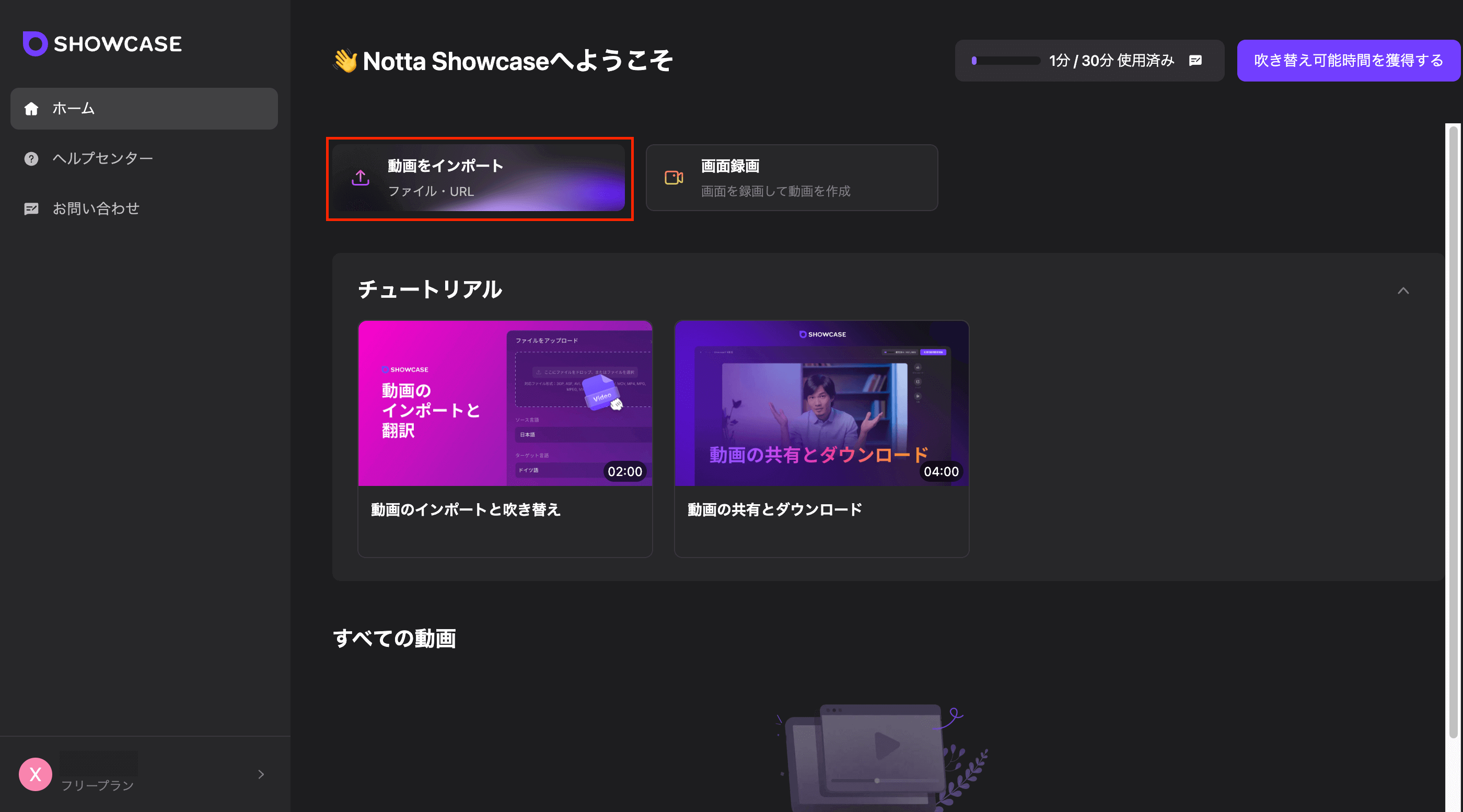Image resolution: width=1463 pixels, height=812 pixels.
Task: Click the contact message icon in sidebar
Action: coord(31,208)
